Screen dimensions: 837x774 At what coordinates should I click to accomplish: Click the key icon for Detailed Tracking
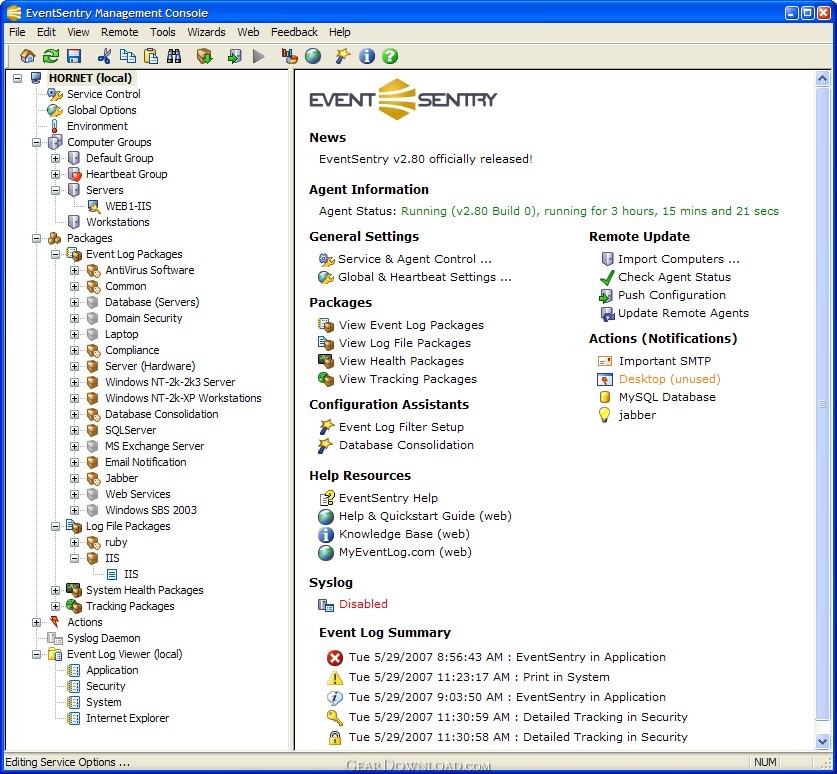335,717
